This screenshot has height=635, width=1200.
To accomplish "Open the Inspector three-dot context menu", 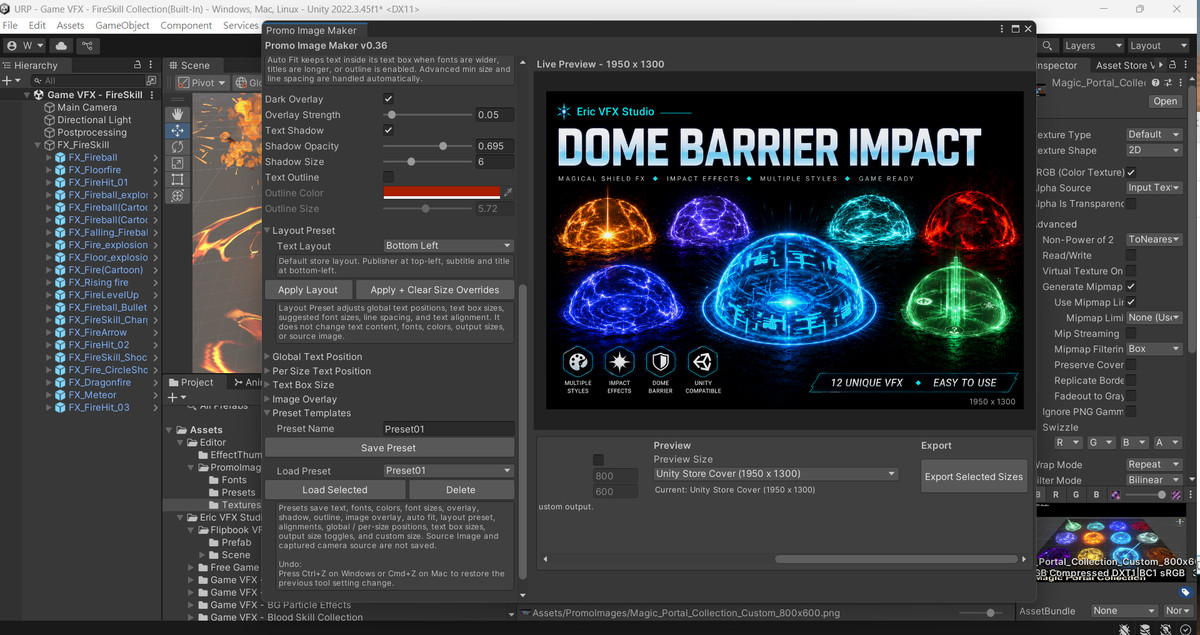I will click(x=1182, y=83).
